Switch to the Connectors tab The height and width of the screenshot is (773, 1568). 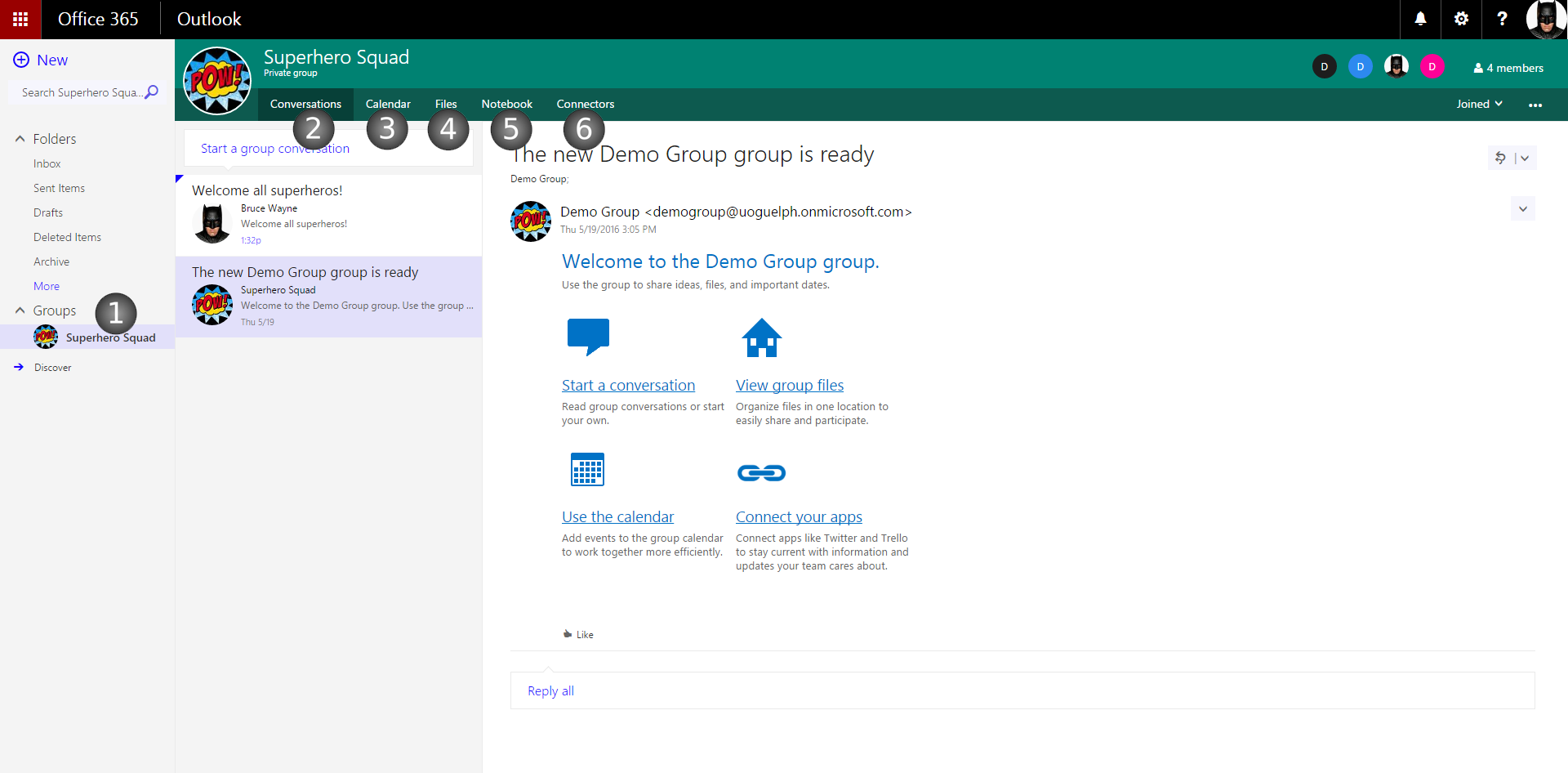point(586,104)
